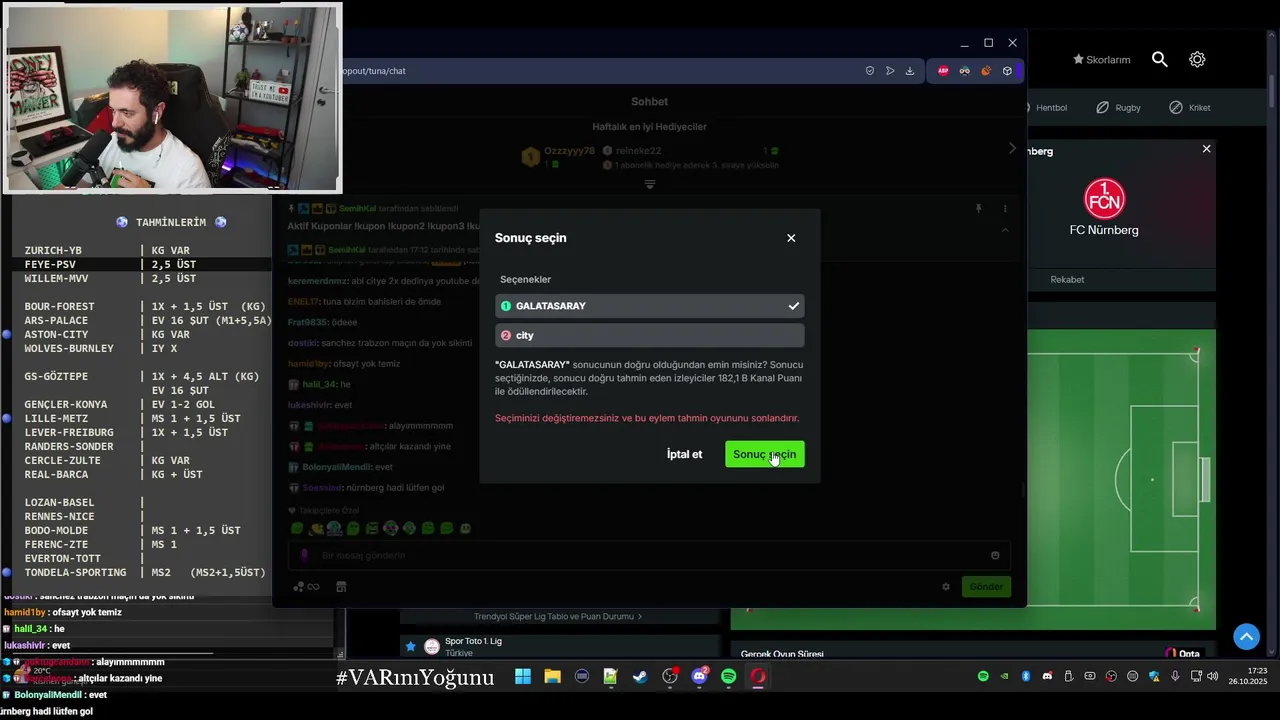Screen dimensions: 1280x720
Task: Open the scores site settings gear
Action: click(x=1197, y=59)
